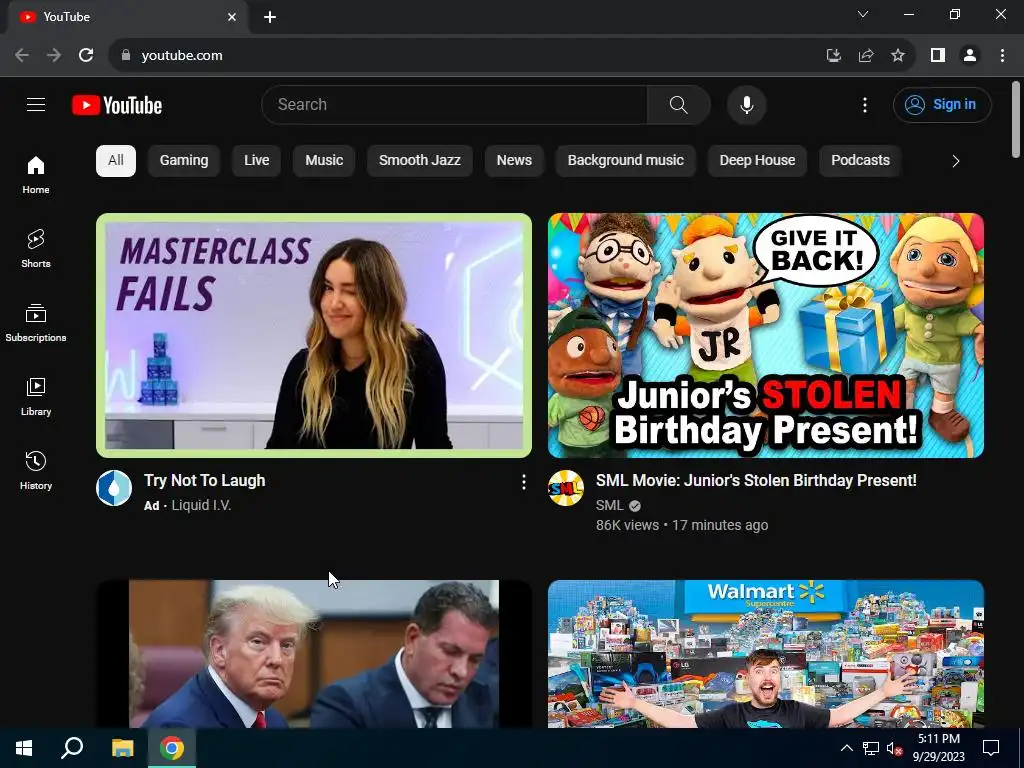This screenshot has height=768, width=1024.
Task: Open the courtroom news video thumbnail
Action: coord(314,654)
